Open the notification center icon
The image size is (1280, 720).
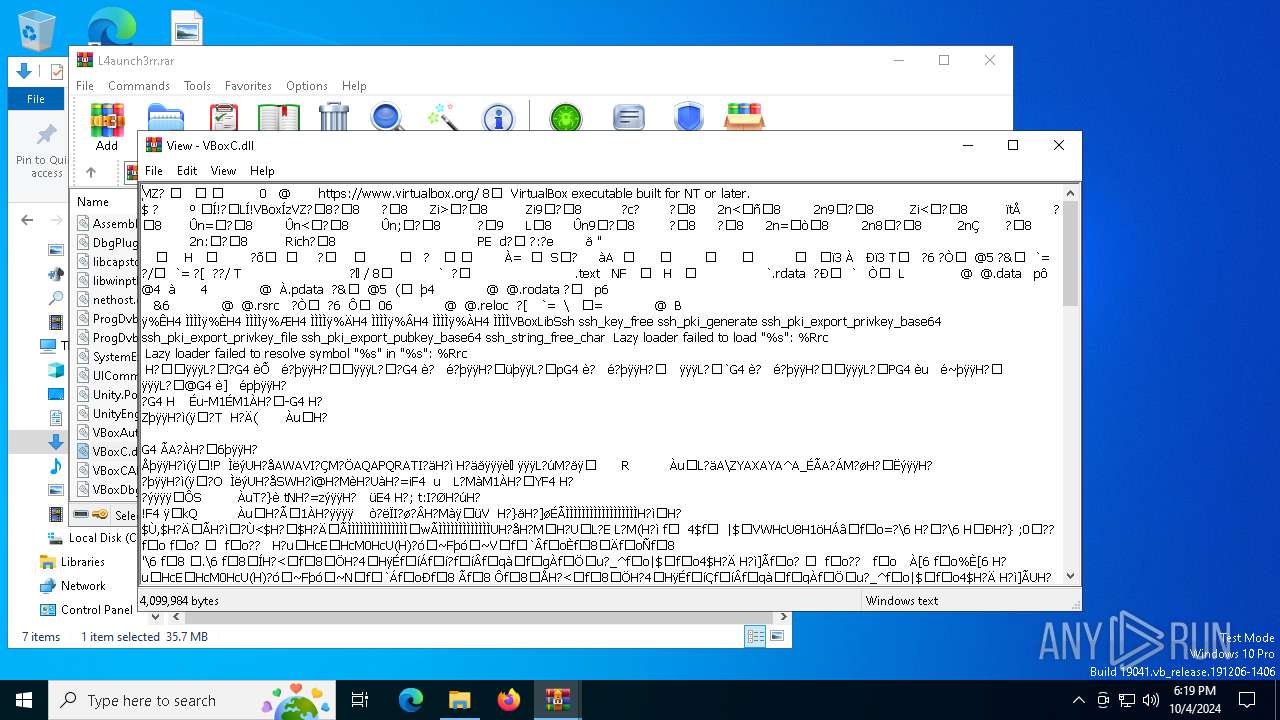tap(1247, 700)
